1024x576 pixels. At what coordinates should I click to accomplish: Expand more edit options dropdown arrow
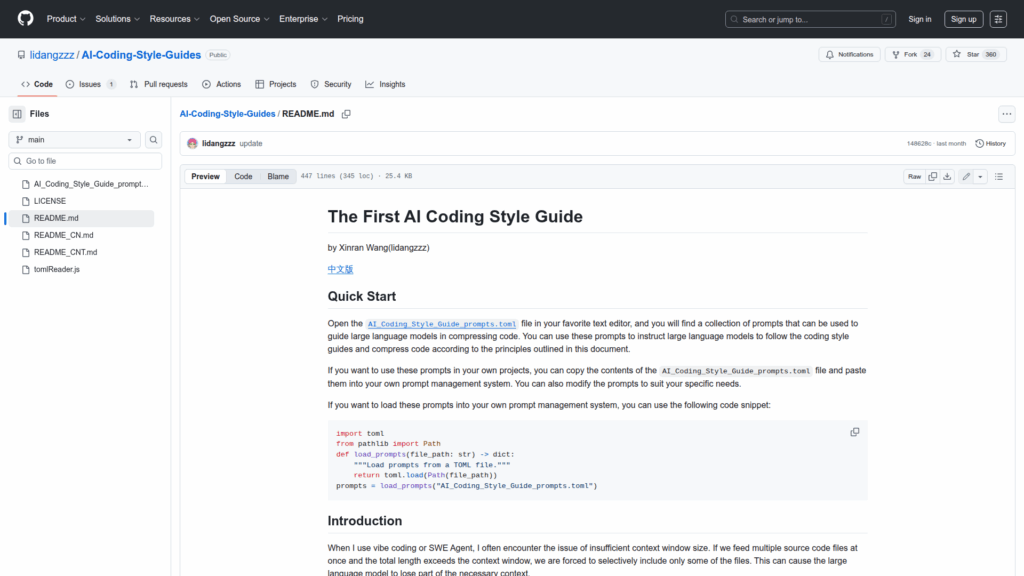click(980, 177)
